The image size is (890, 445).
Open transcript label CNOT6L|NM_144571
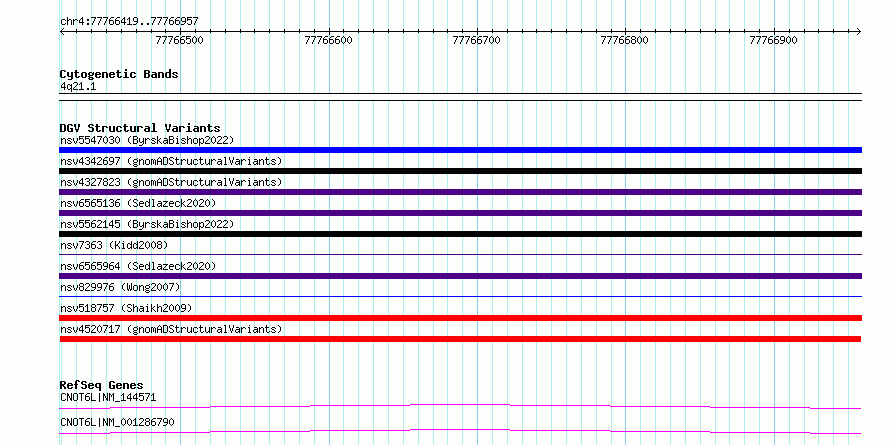pyautogui.click(x=108, y=397)
